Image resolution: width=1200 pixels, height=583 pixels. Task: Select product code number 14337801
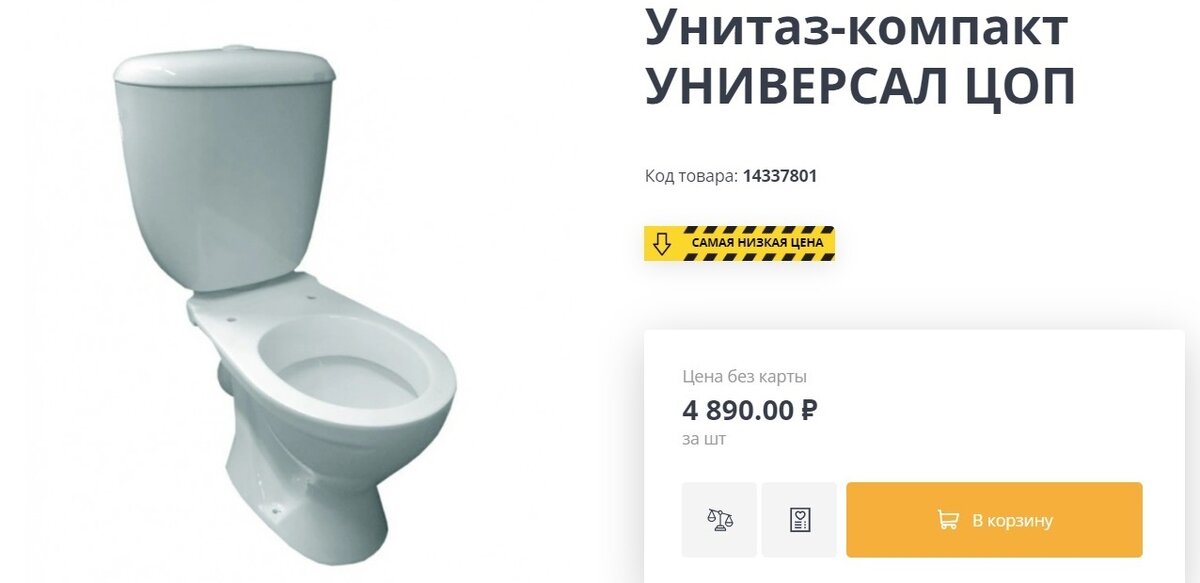[780, 176]
